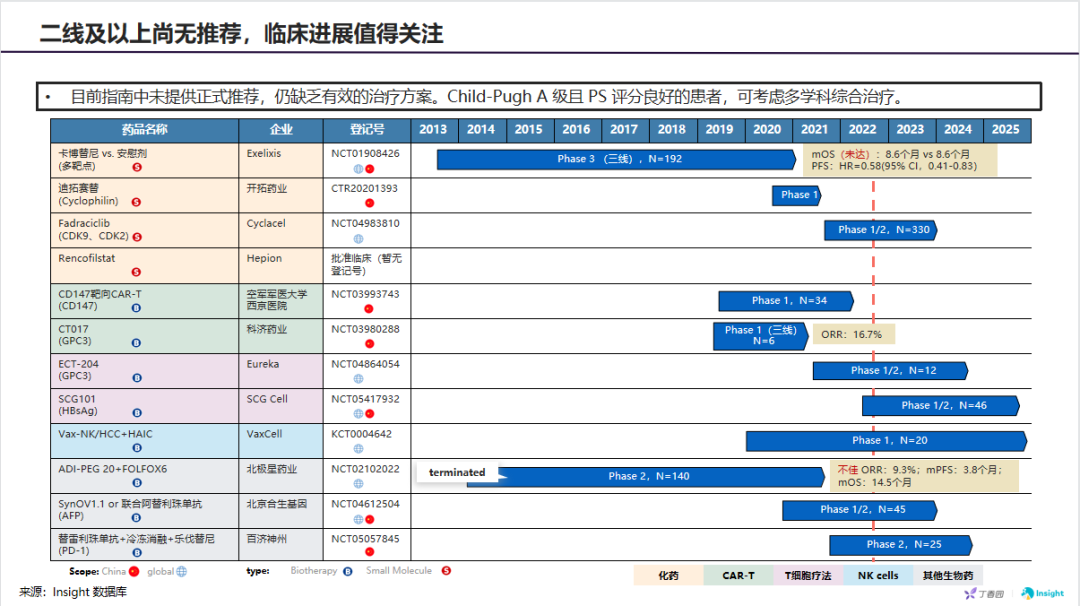Click the red dot under NCT05057845

pos(370,552)
